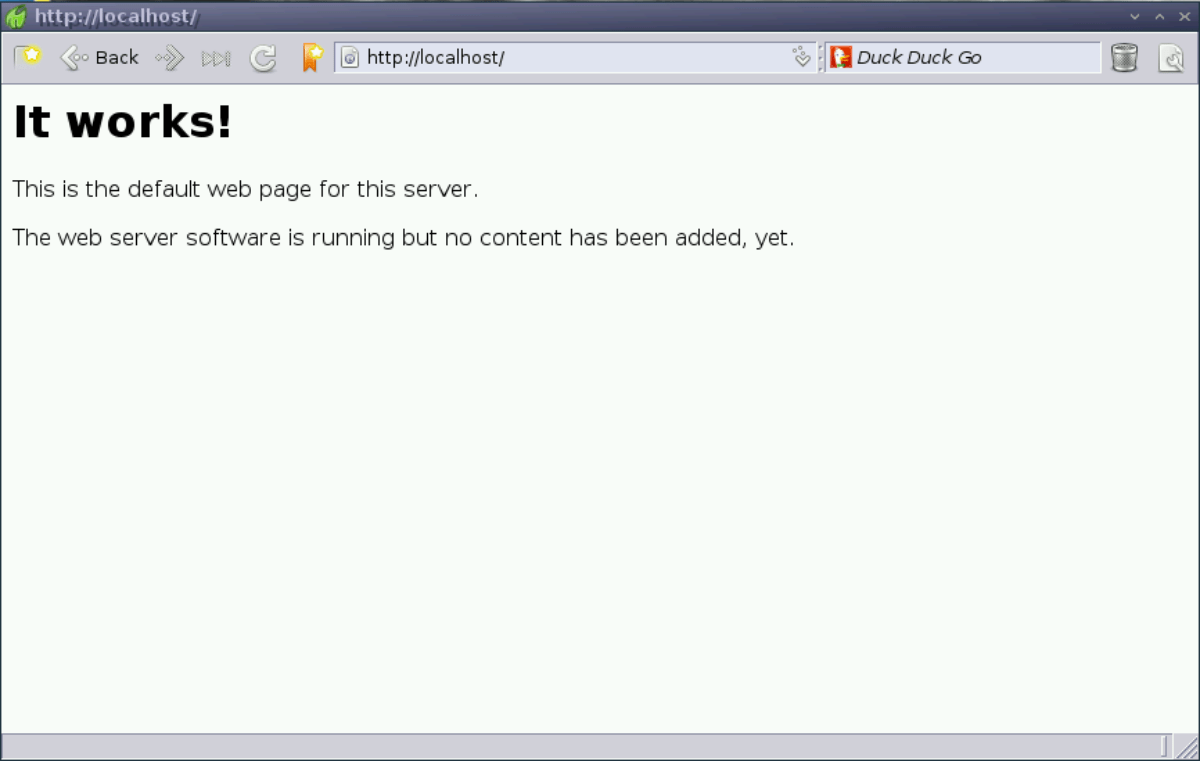Focus the http://localhost/ address field
Viewport: 1200px width, 761px height.
click(570, 58)
